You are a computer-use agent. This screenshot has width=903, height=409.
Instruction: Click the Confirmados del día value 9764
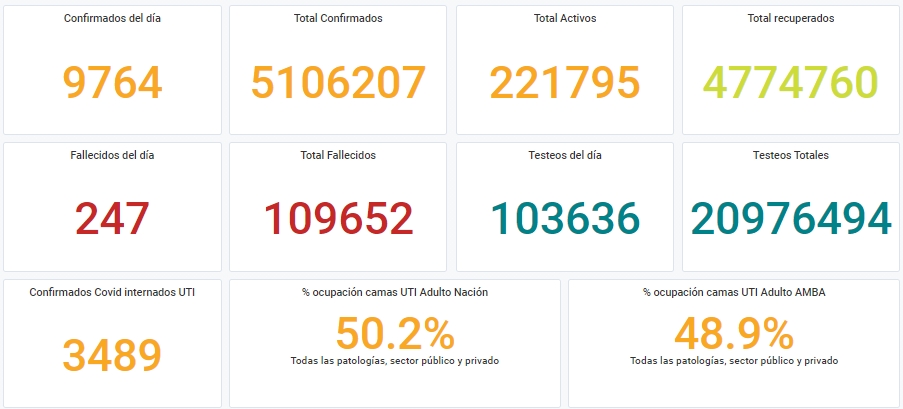[x=112, y=83]
